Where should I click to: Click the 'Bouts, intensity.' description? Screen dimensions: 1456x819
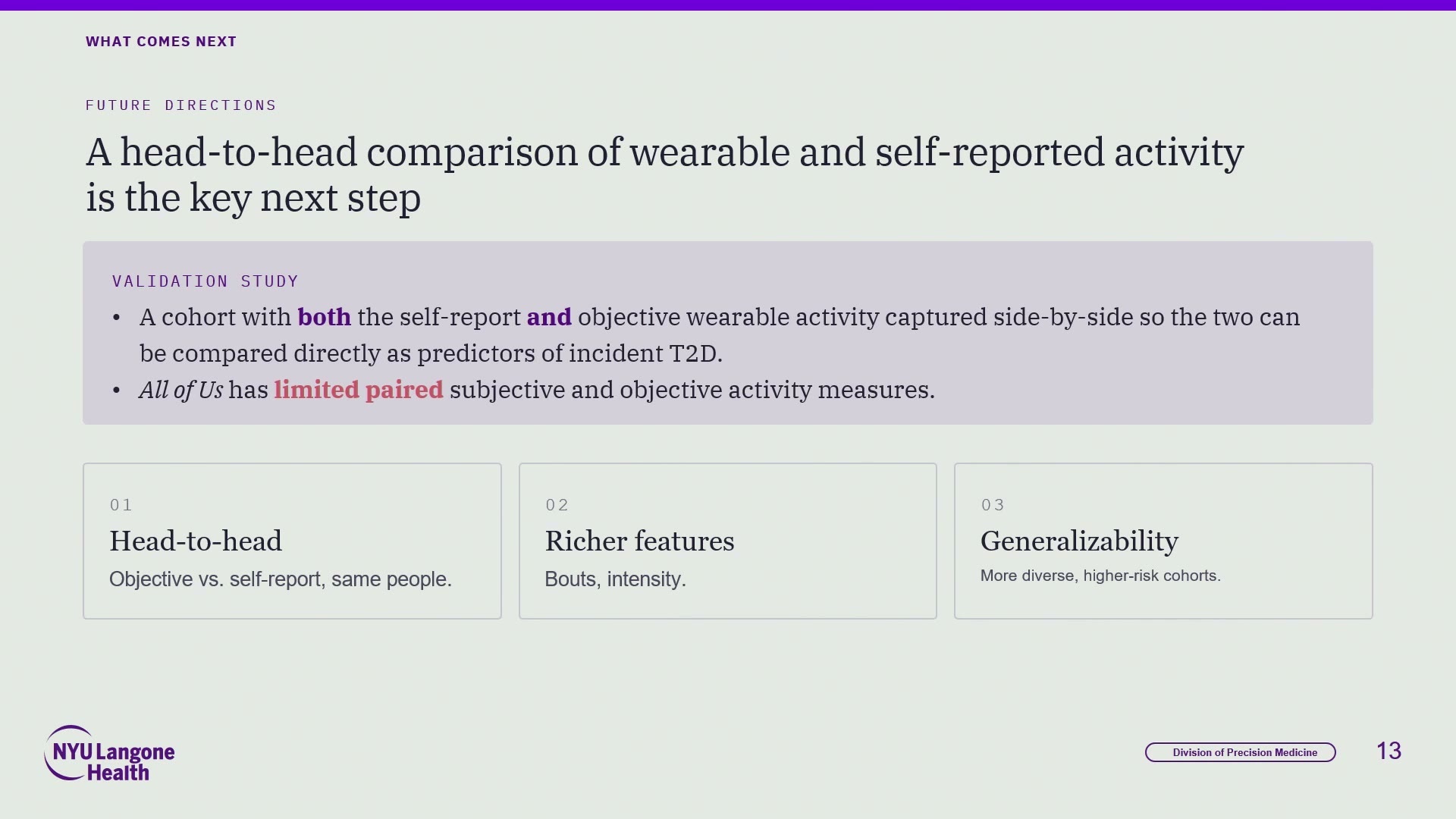tap(615, 579)
